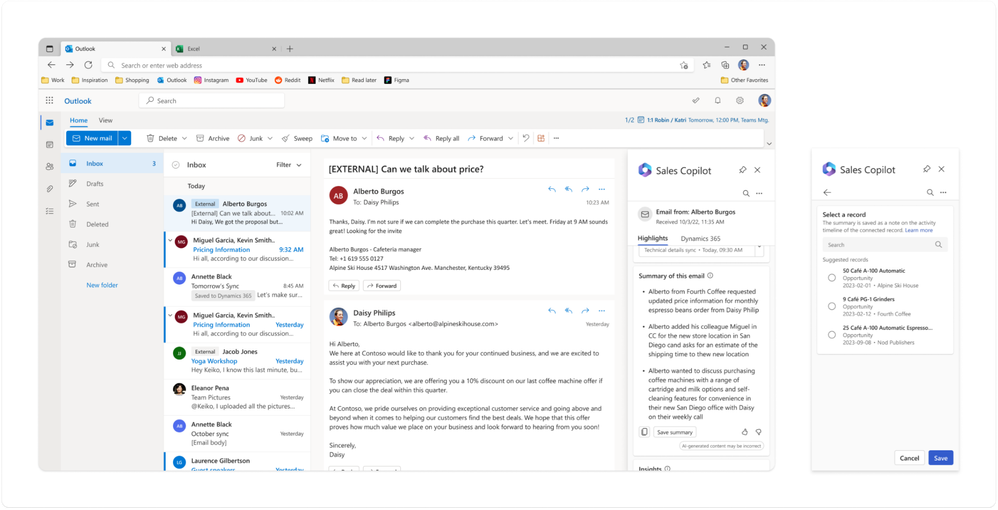Refresh the browser page
This screenshot has width=998, height=510.
(x=88, y=65)
